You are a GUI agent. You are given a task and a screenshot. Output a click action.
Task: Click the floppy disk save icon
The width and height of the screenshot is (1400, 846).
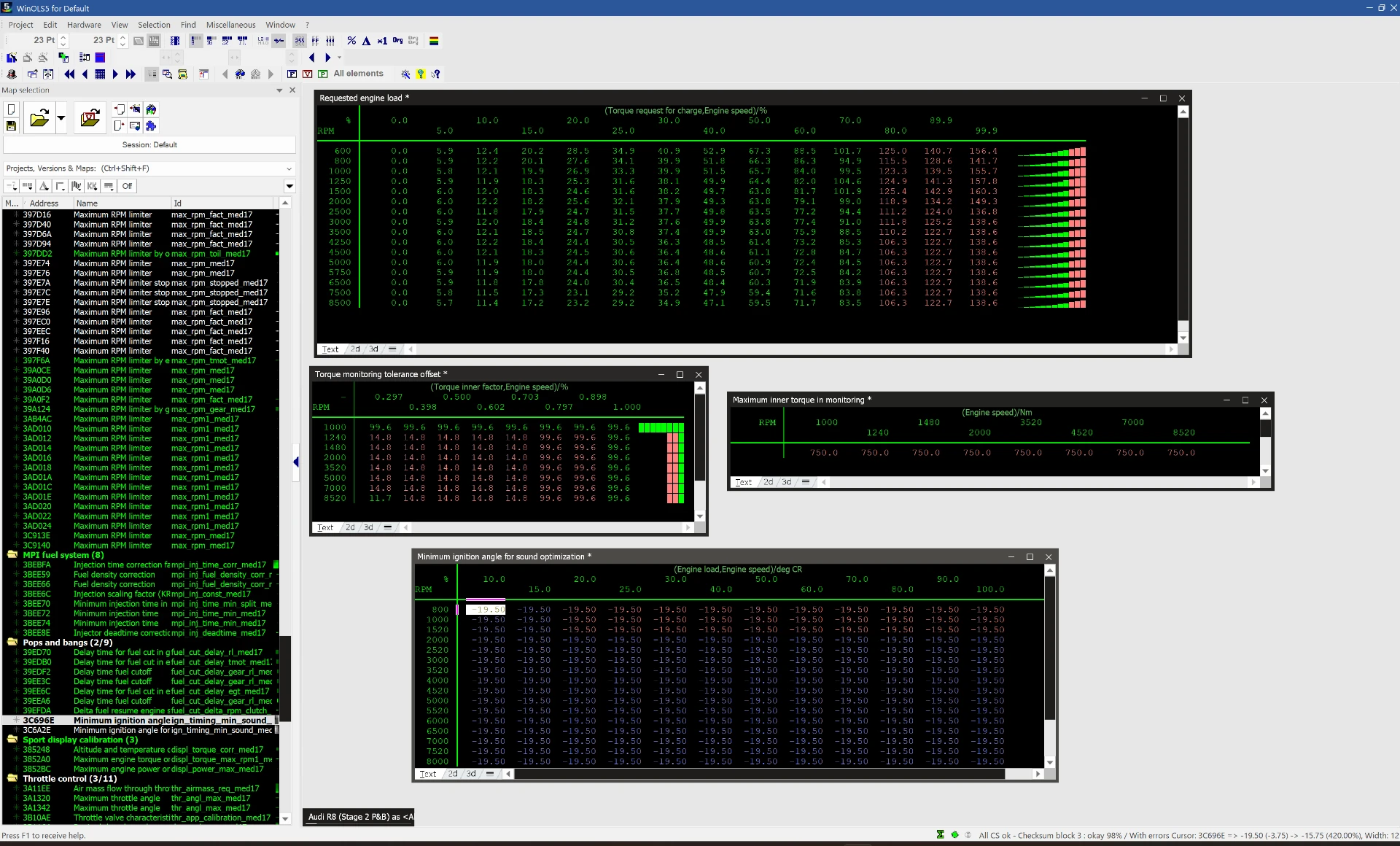point(11,125)
